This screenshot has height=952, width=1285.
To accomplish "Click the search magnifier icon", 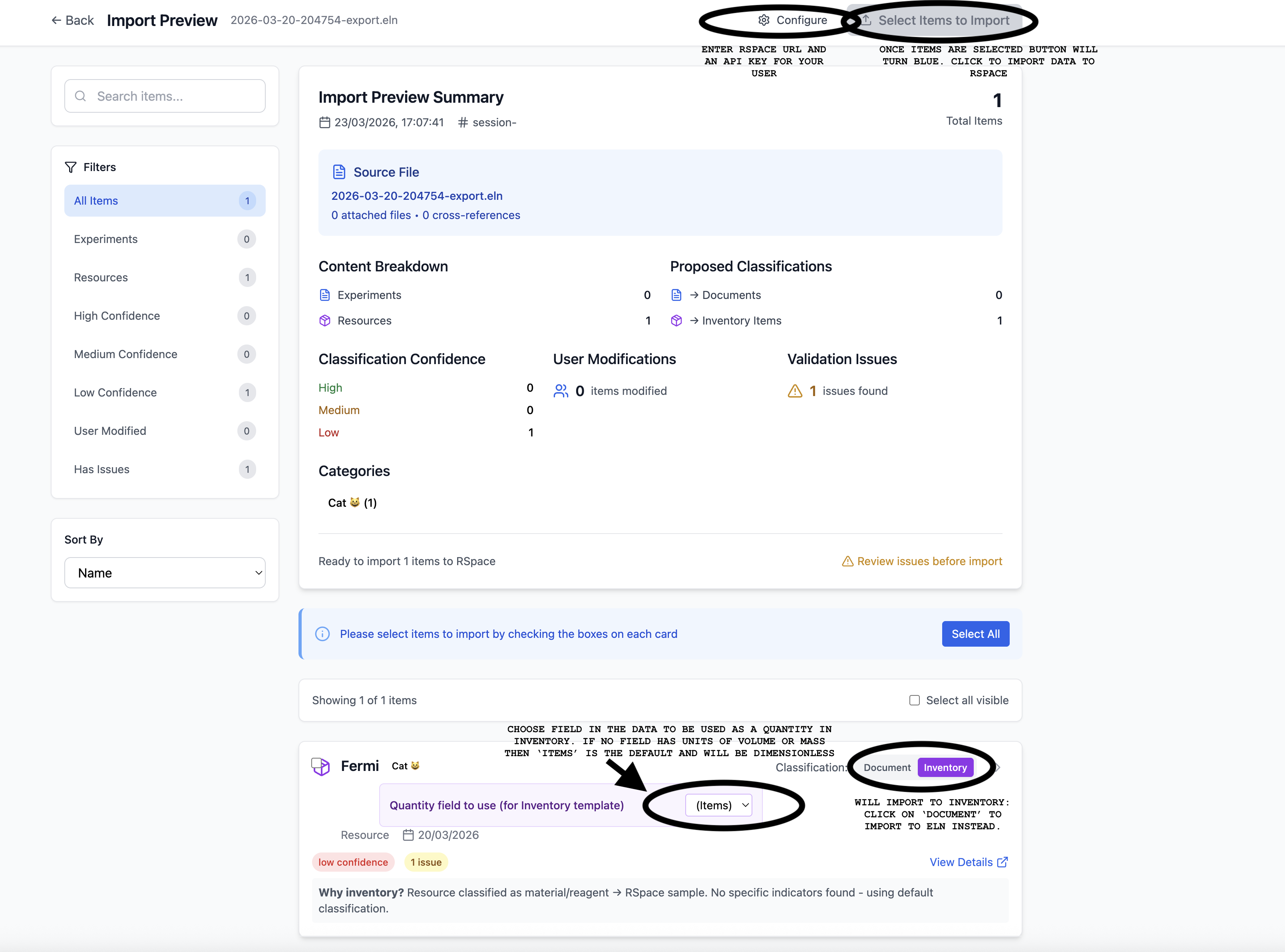I will pos(81,96).
